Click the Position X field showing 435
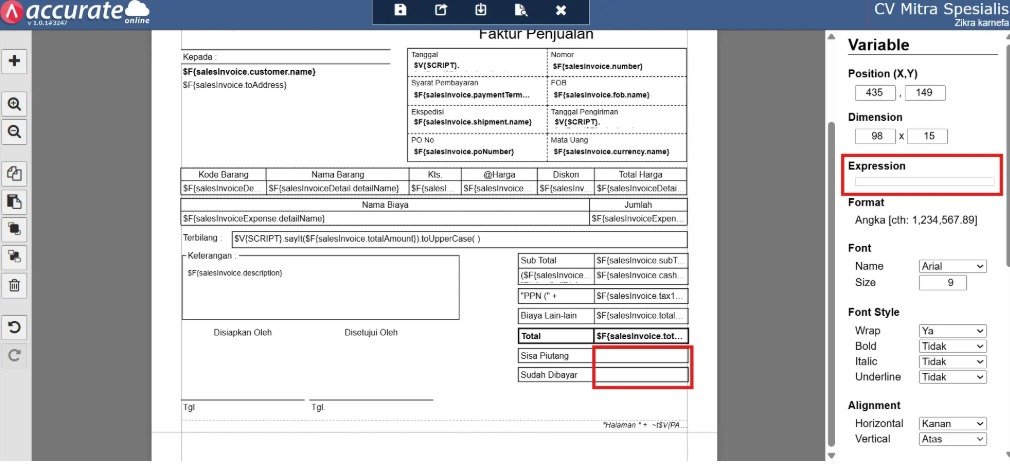 [875, 93]
